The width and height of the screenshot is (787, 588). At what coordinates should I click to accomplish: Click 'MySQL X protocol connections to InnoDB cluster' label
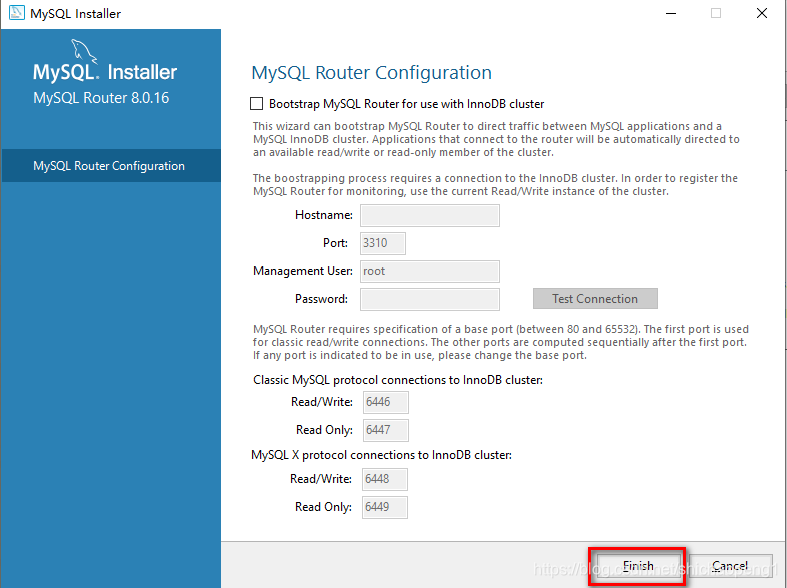(381, 455)
